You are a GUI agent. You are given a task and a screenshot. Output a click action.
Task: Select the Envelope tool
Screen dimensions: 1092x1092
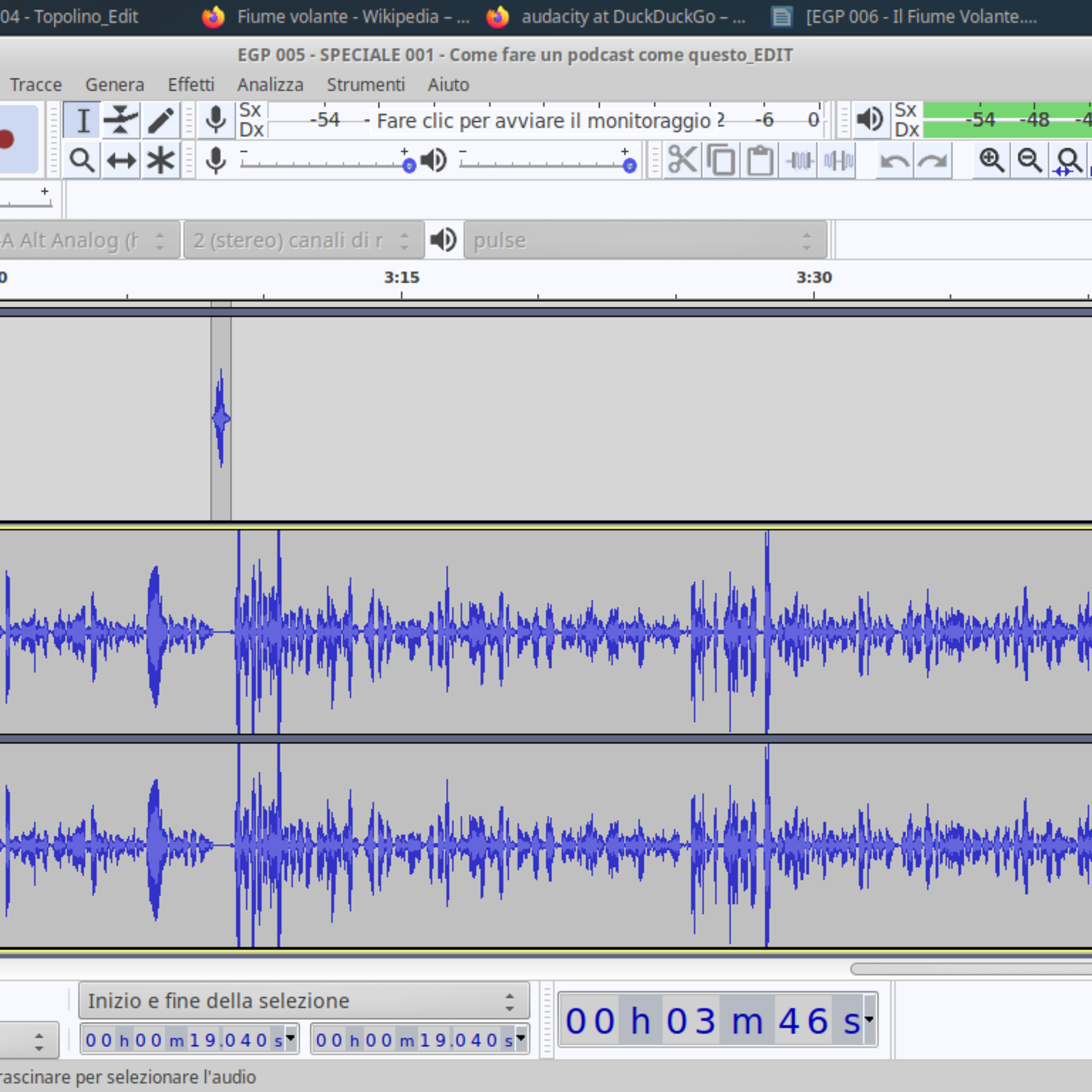pos(121,120)
